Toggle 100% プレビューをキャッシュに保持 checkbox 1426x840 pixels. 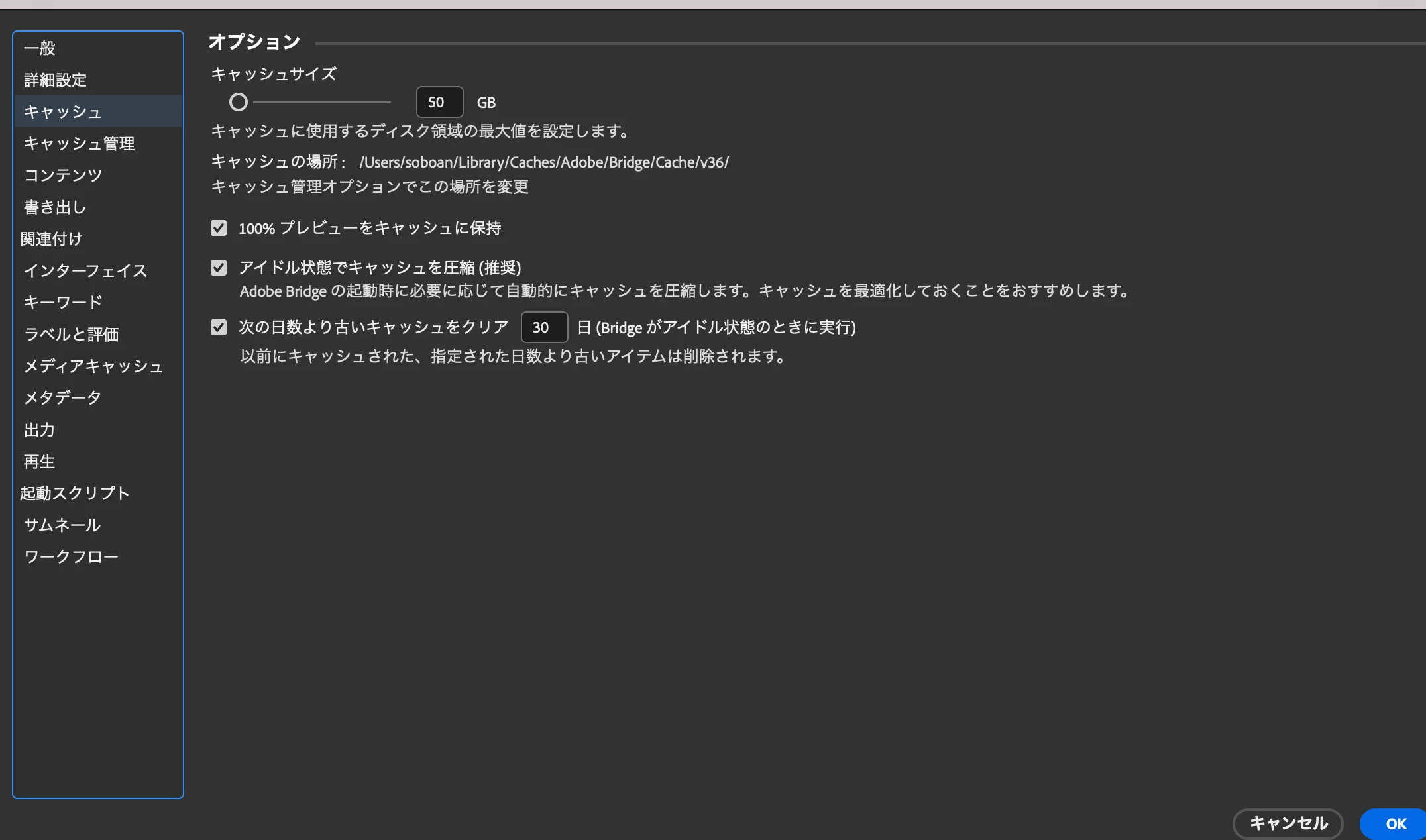point(219,228)
